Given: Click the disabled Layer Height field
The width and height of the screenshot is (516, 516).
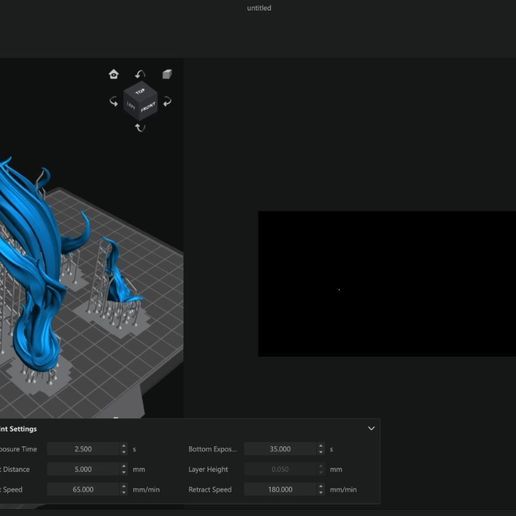Looking at the screenshot, I should [280, 469].
